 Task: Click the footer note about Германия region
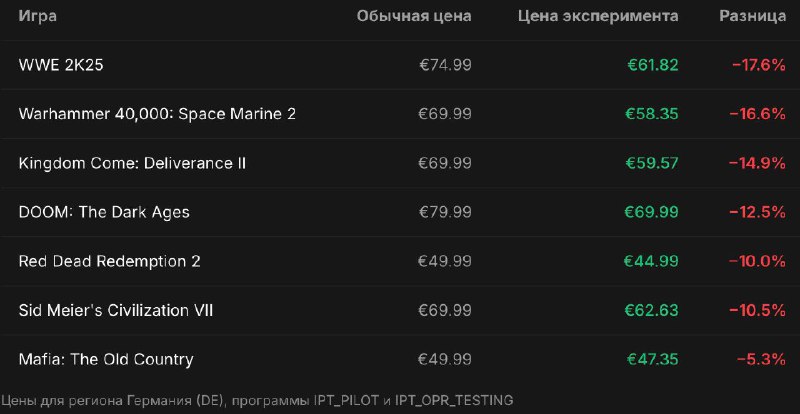(x=257, y=400)
